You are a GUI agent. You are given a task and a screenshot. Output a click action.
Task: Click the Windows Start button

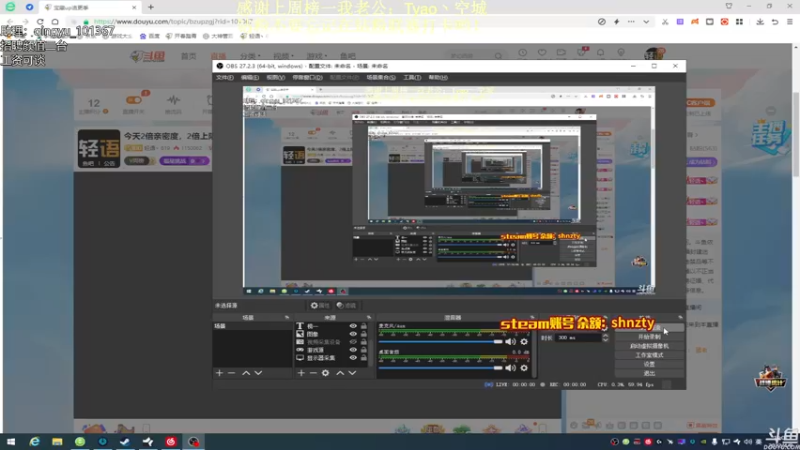11,441
